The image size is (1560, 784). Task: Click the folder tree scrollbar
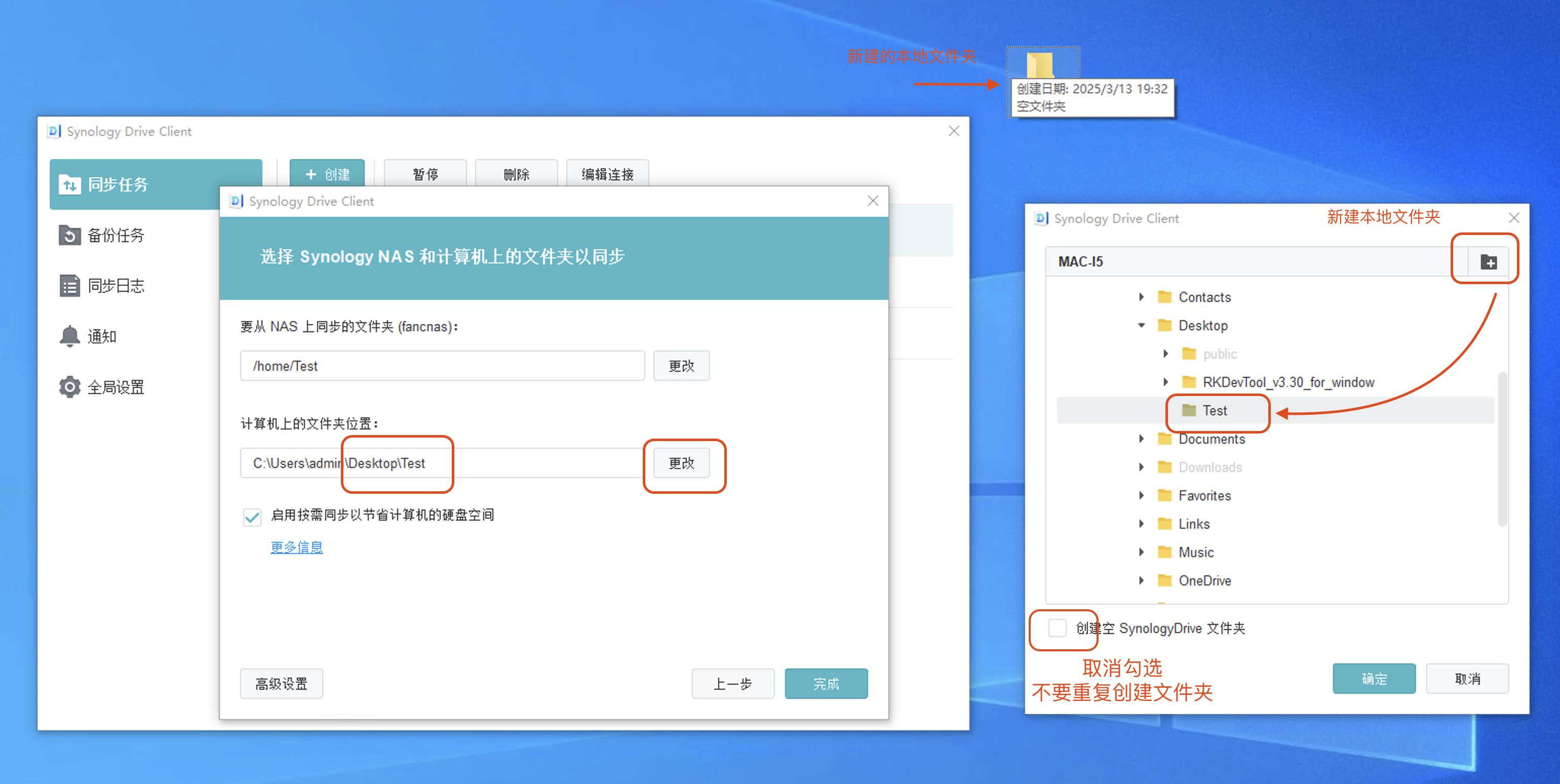(x=1502, y=449)
